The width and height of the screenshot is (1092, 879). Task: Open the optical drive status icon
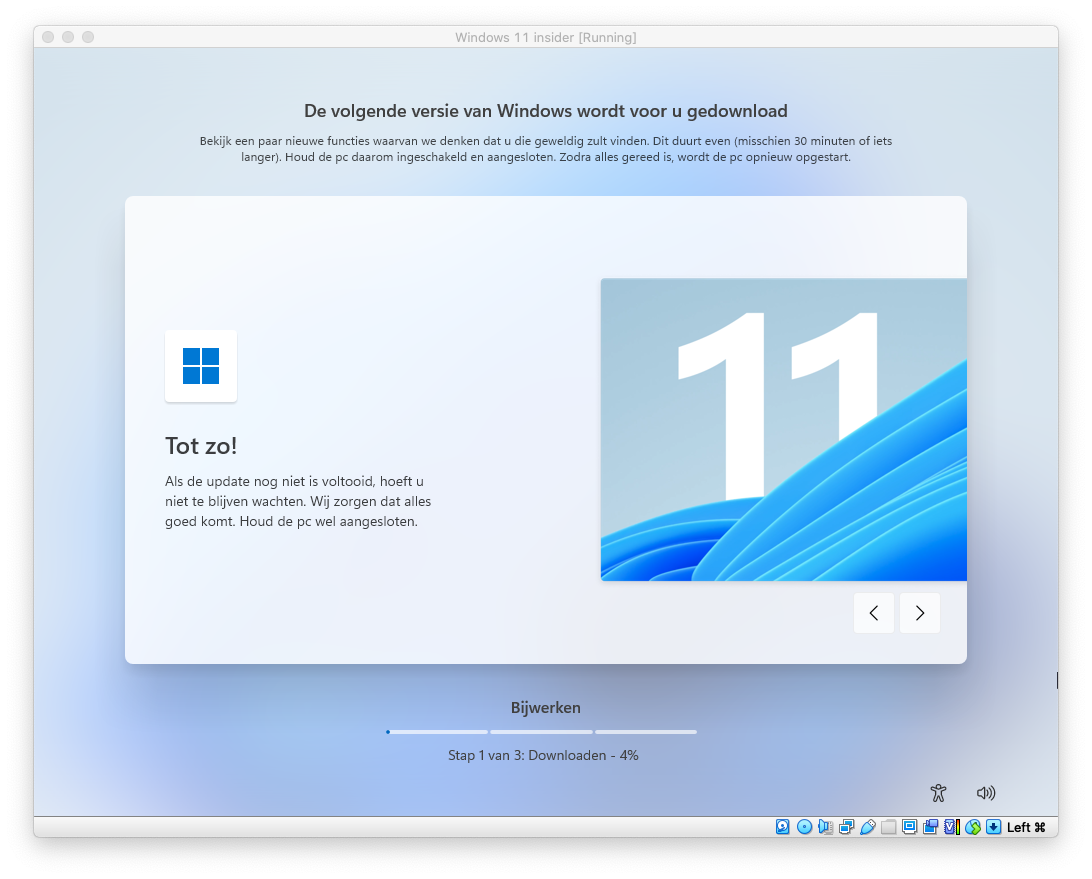[805, 827]
